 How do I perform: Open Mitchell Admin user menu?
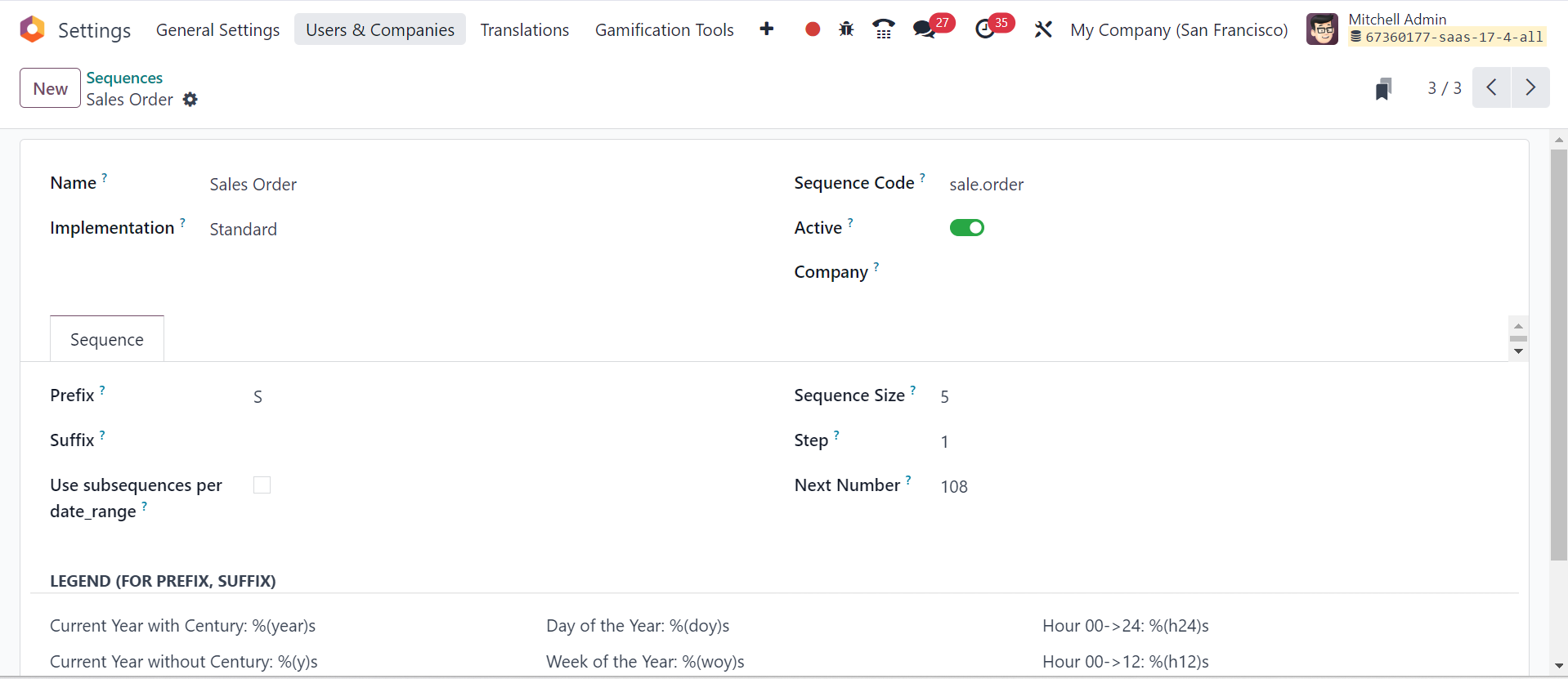click(x=1427, y=29)
